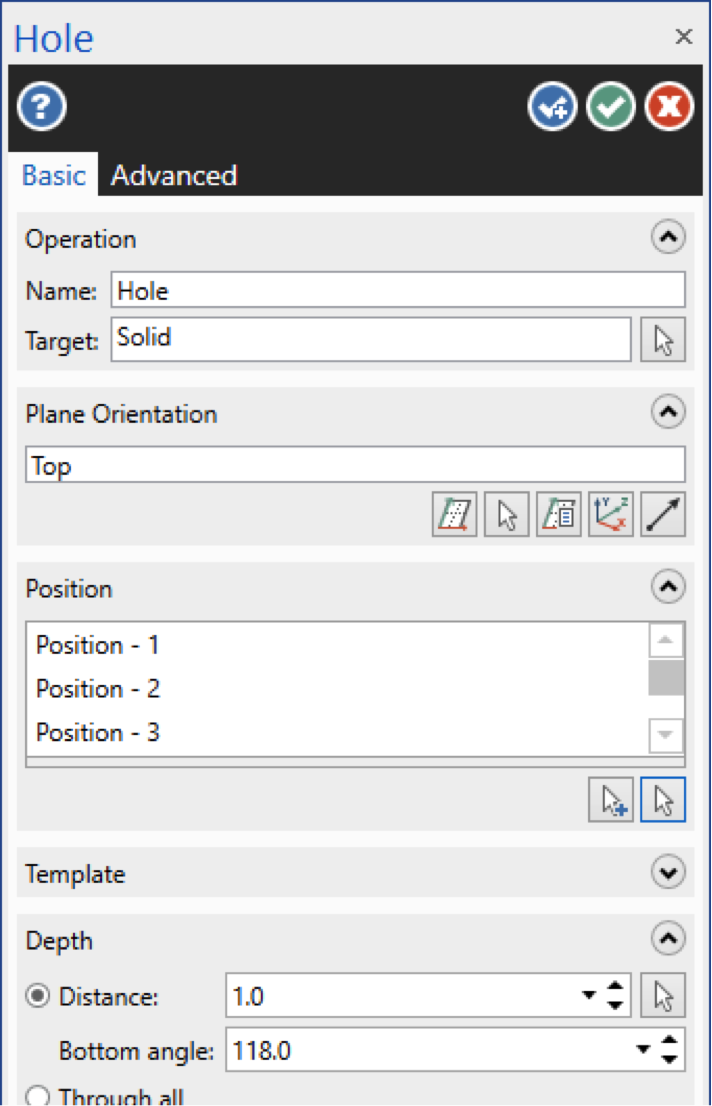
Task: Select the sketch plane icon under Plane Orientation
Action: click(x=454, y=514)
